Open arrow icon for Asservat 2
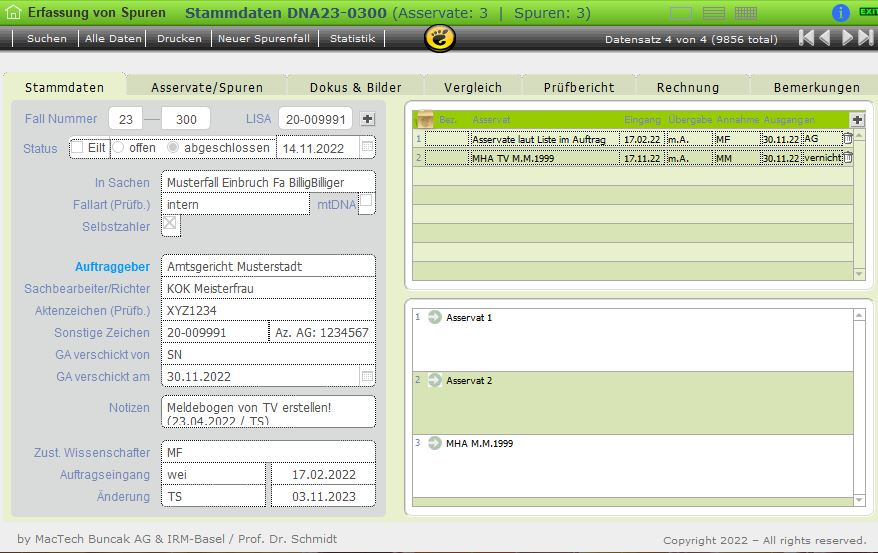 (435, 380)
